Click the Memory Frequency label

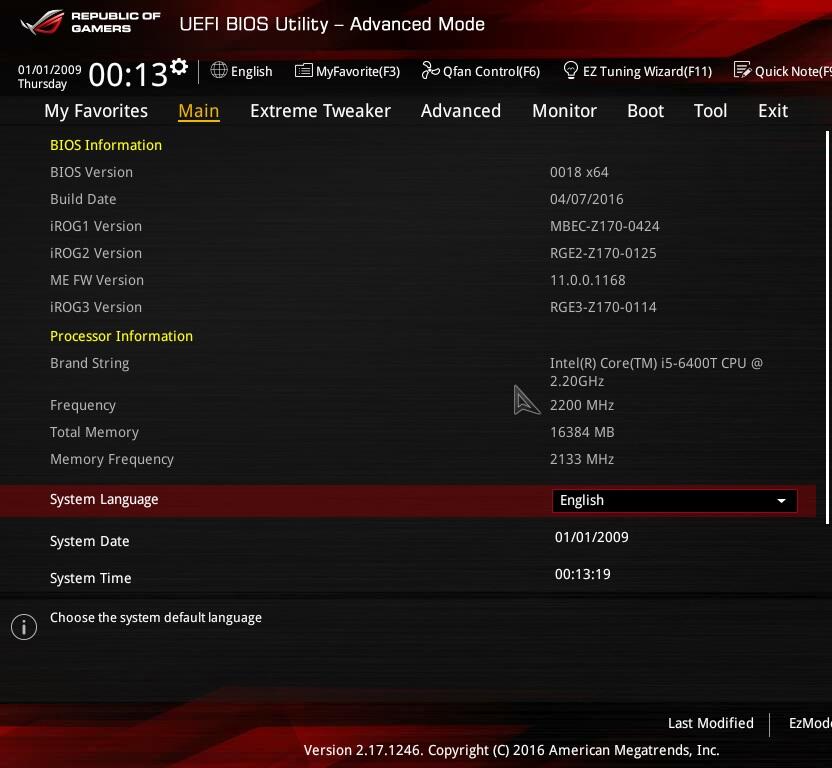(x=112, y=460)
